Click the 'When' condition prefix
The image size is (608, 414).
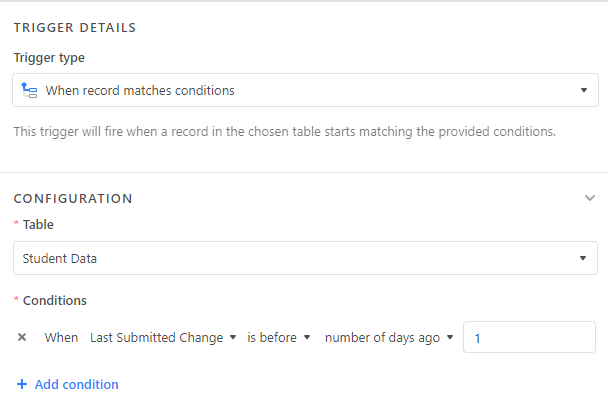pos(61,337)
